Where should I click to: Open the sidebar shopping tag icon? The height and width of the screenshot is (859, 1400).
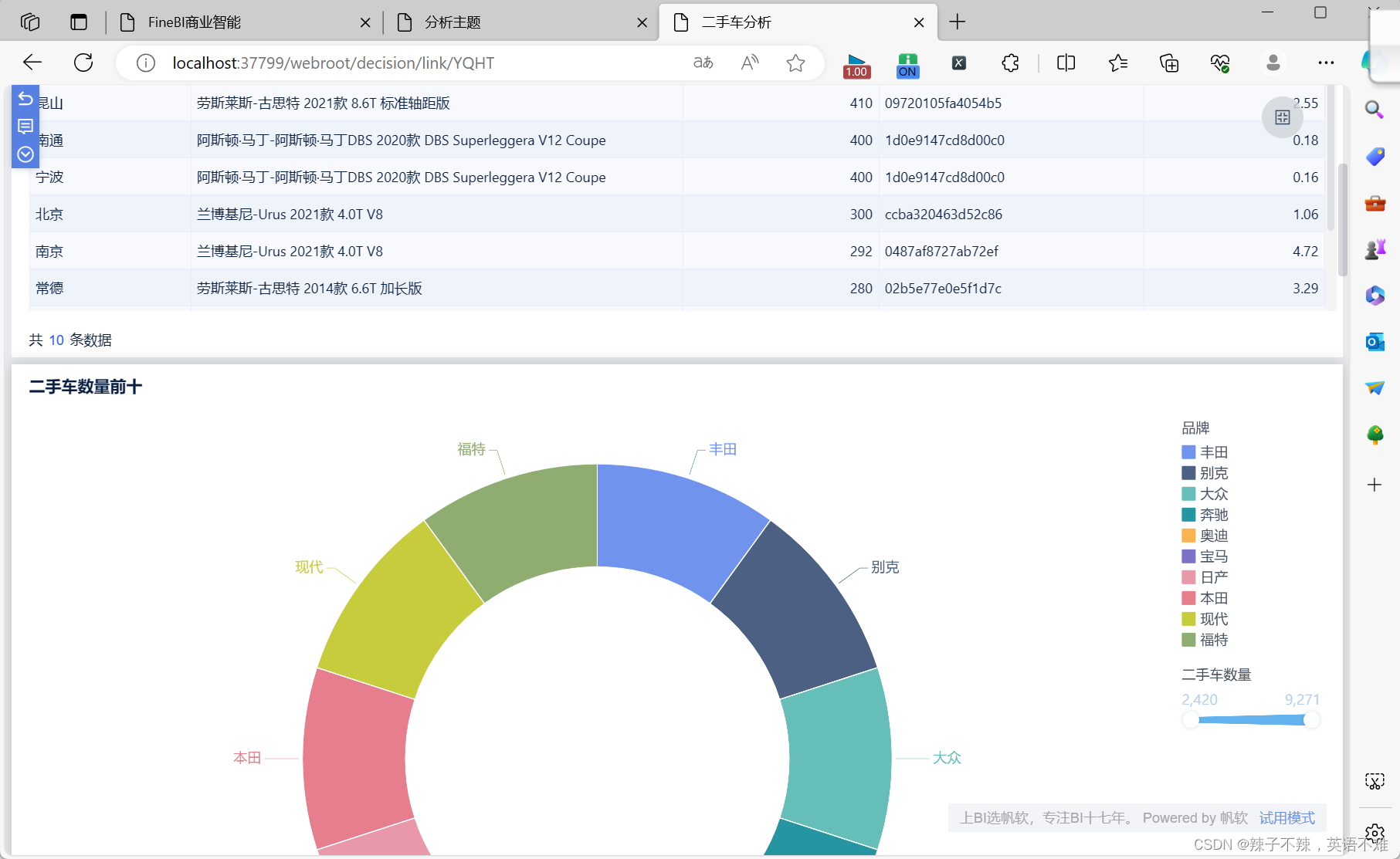[x=1375, y=157]
